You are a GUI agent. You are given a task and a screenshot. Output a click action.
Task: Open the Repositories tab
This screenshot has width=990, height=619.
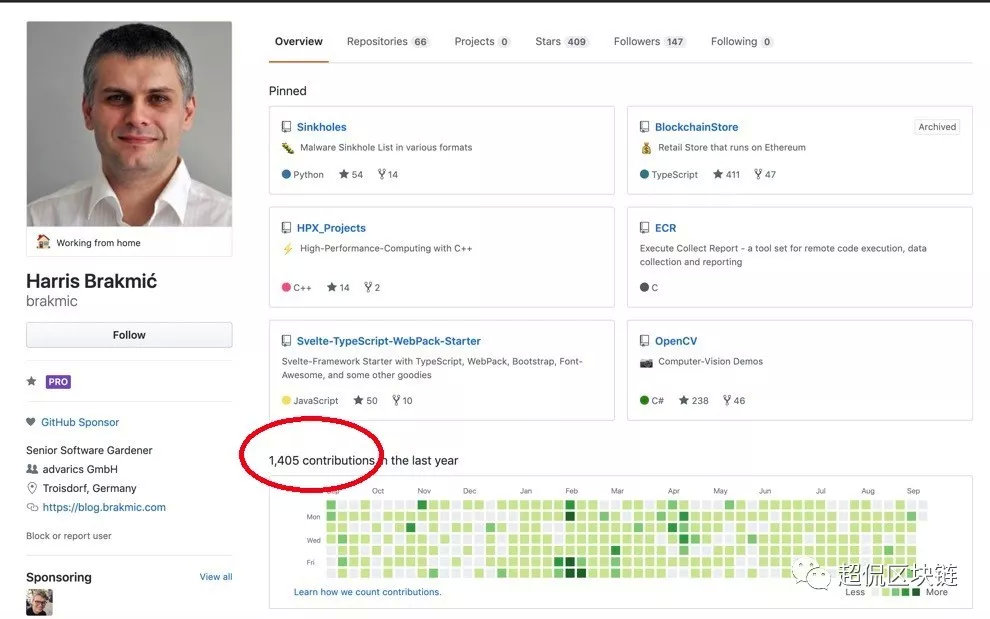point(387,42)
